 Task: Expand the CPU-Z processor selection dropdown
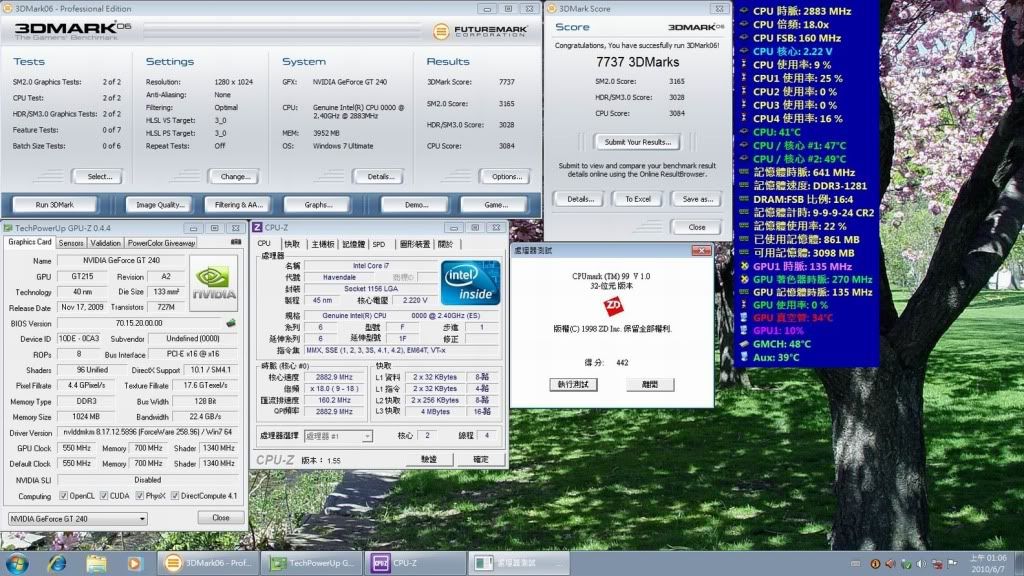click(338, 436)
